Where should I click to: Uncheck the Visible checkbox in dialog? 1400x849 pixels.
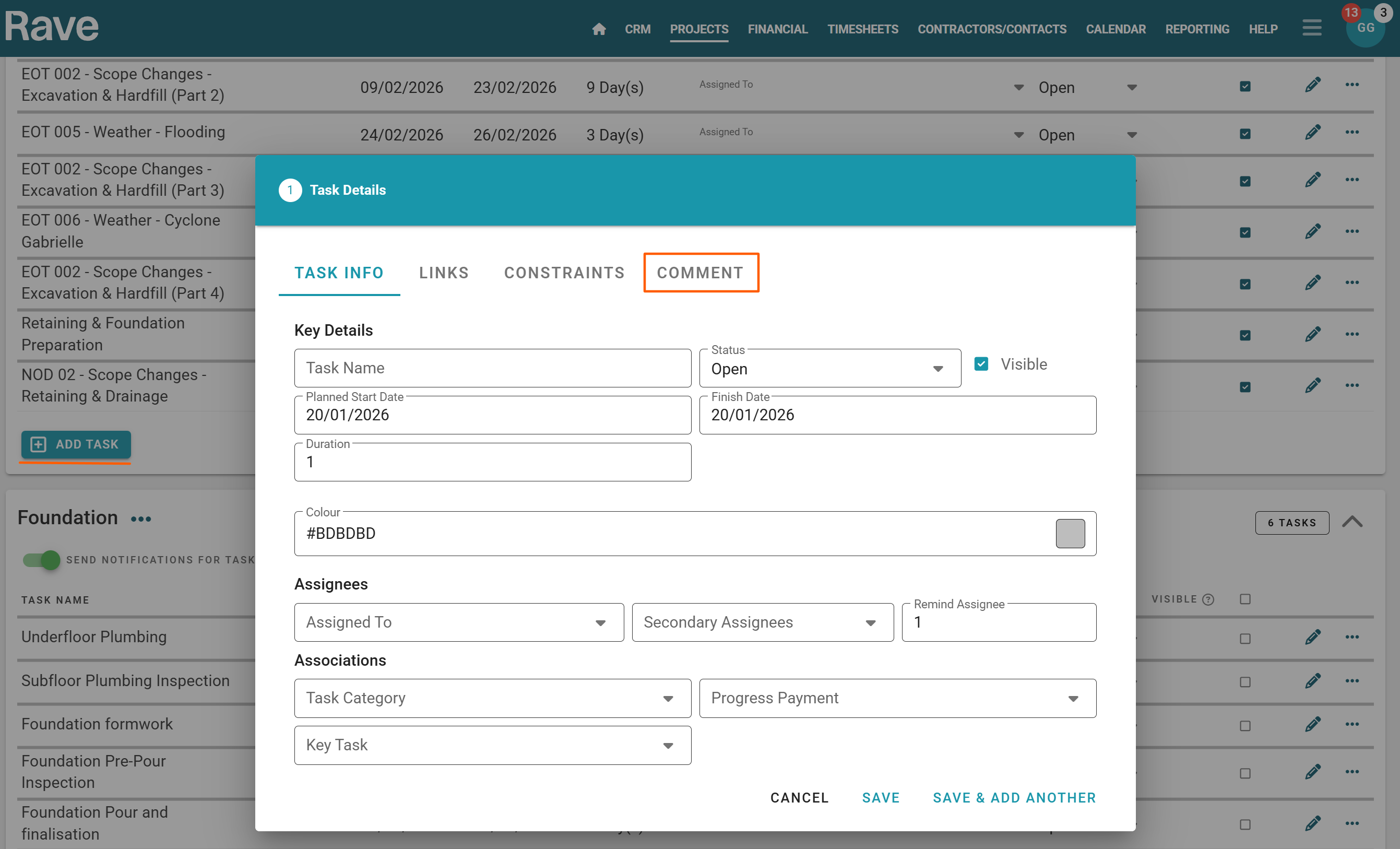tap(981, 364)
